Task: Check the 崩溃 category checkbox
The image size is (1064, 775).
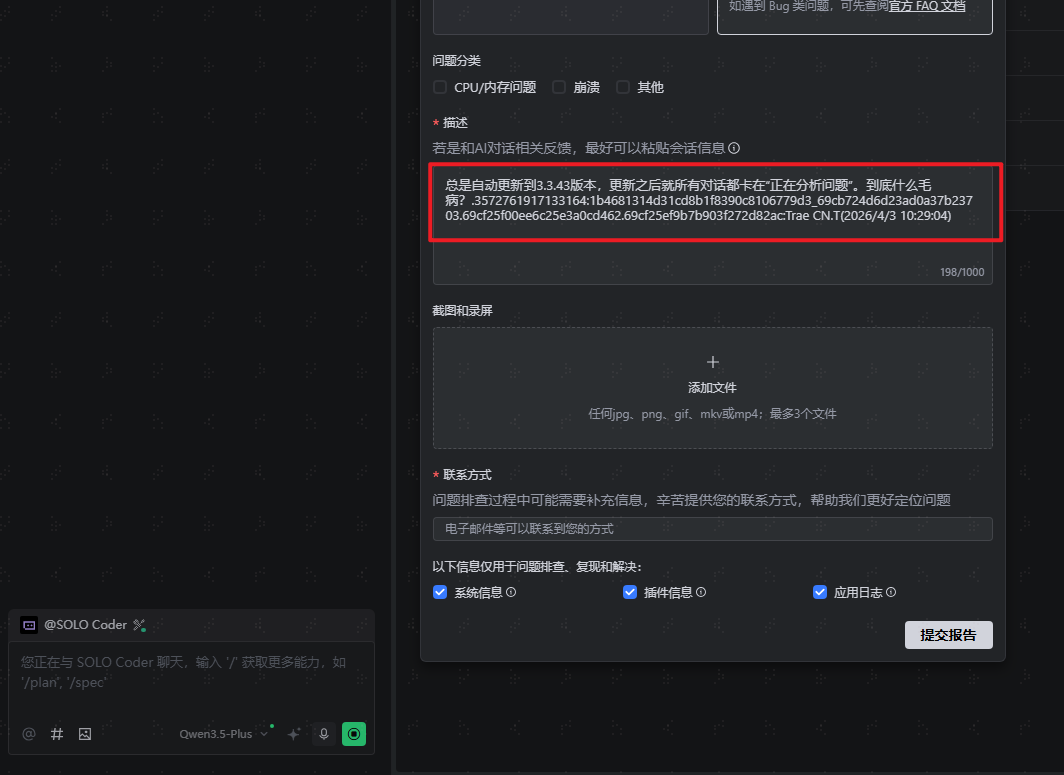Action: coord(559,87)
